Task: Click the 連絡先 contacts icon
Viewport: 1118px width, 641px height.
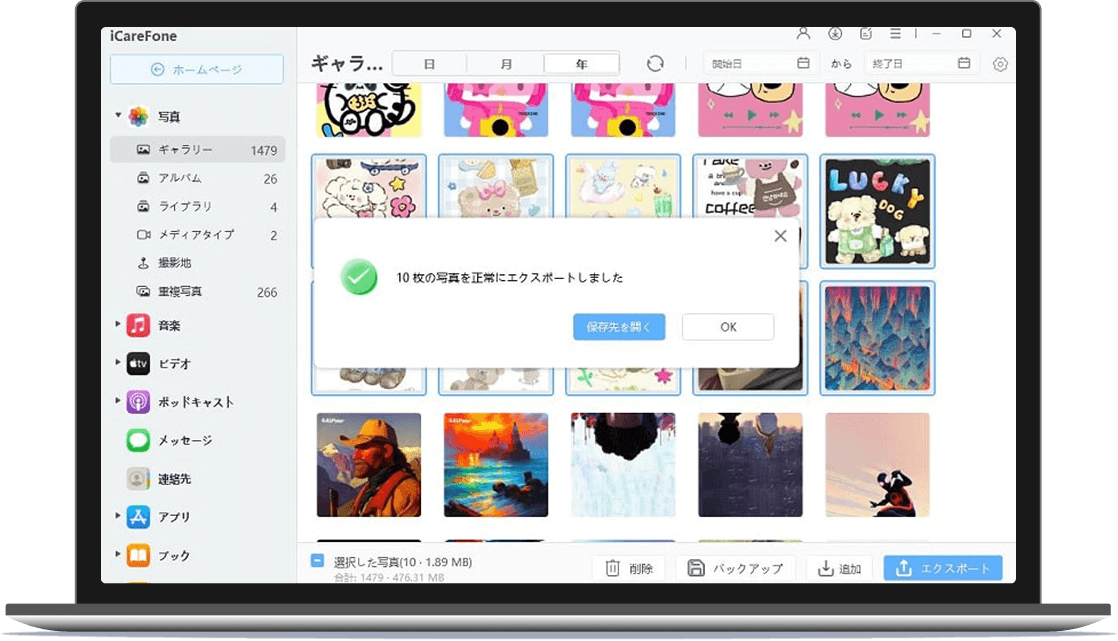Action: [x=139, y=478]
